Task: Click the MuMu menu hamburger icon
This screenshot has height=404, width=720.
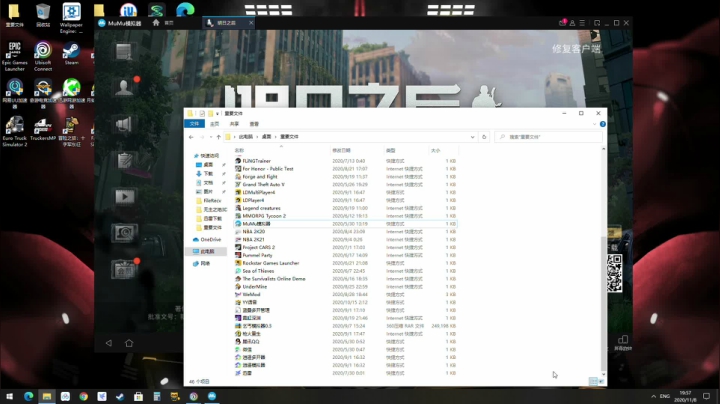Action: tap(582, 23)
